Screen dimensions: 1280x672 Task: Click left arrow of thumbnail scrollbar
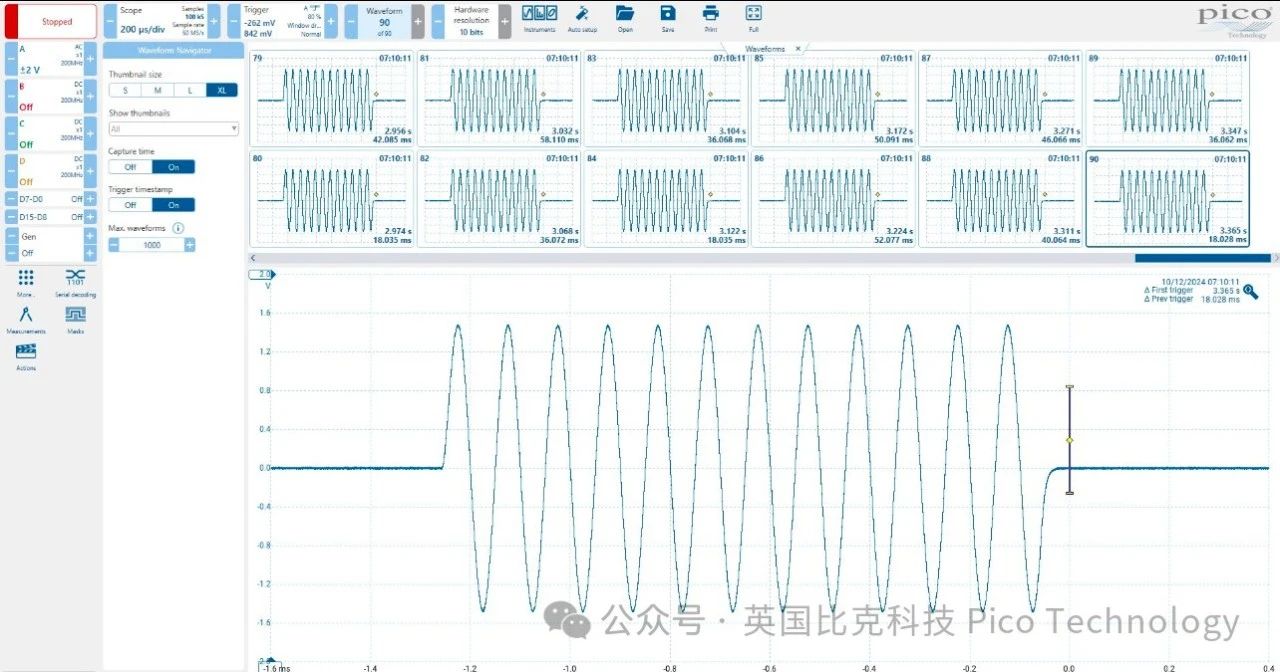click(x=253, y=258)
